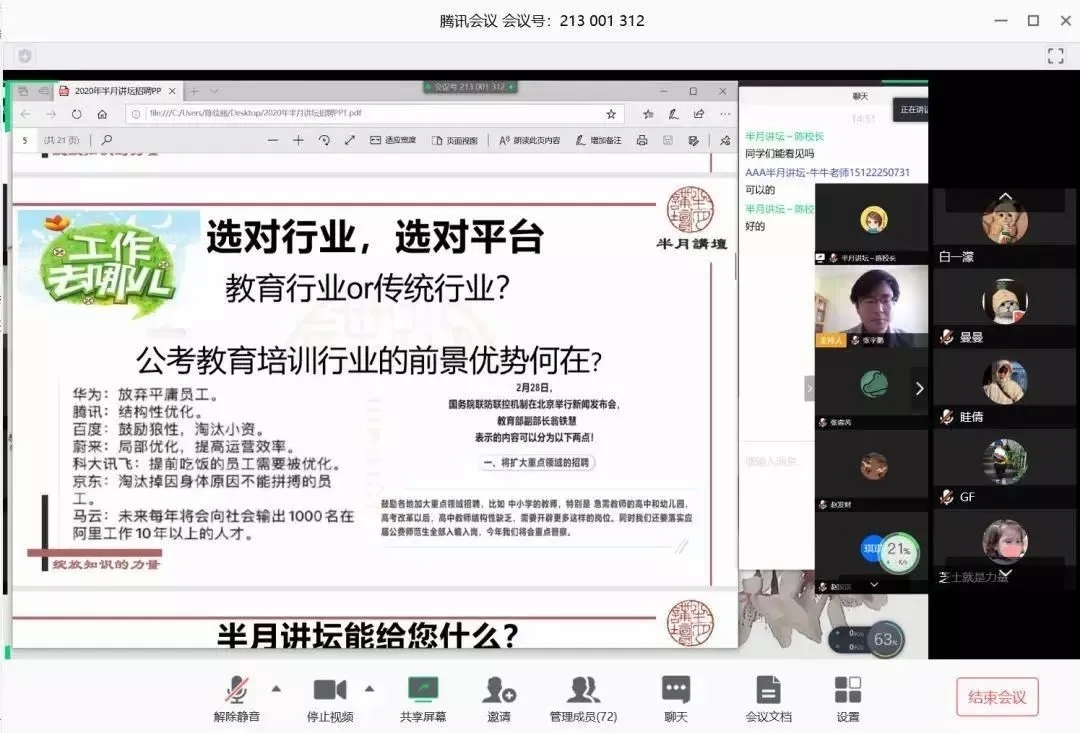Close the 2020年半月讲坛招聘PP tab
1080x733 pixels.
(172, 91)
